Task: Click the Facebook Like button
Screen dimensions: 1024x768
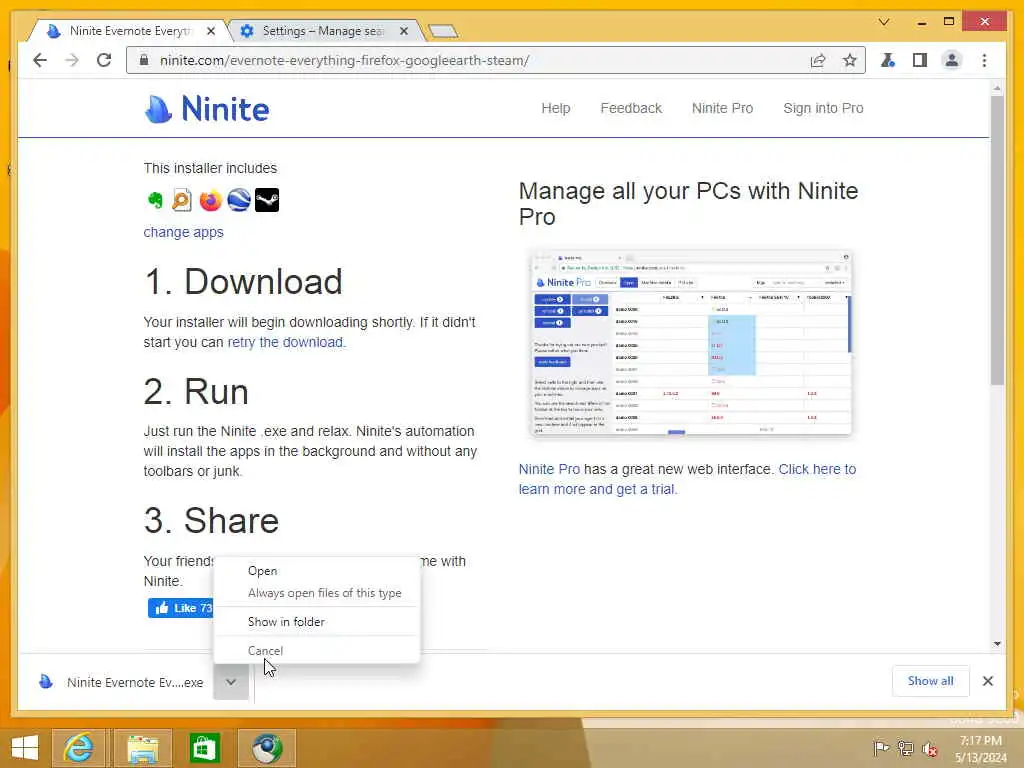Action: 180,608
